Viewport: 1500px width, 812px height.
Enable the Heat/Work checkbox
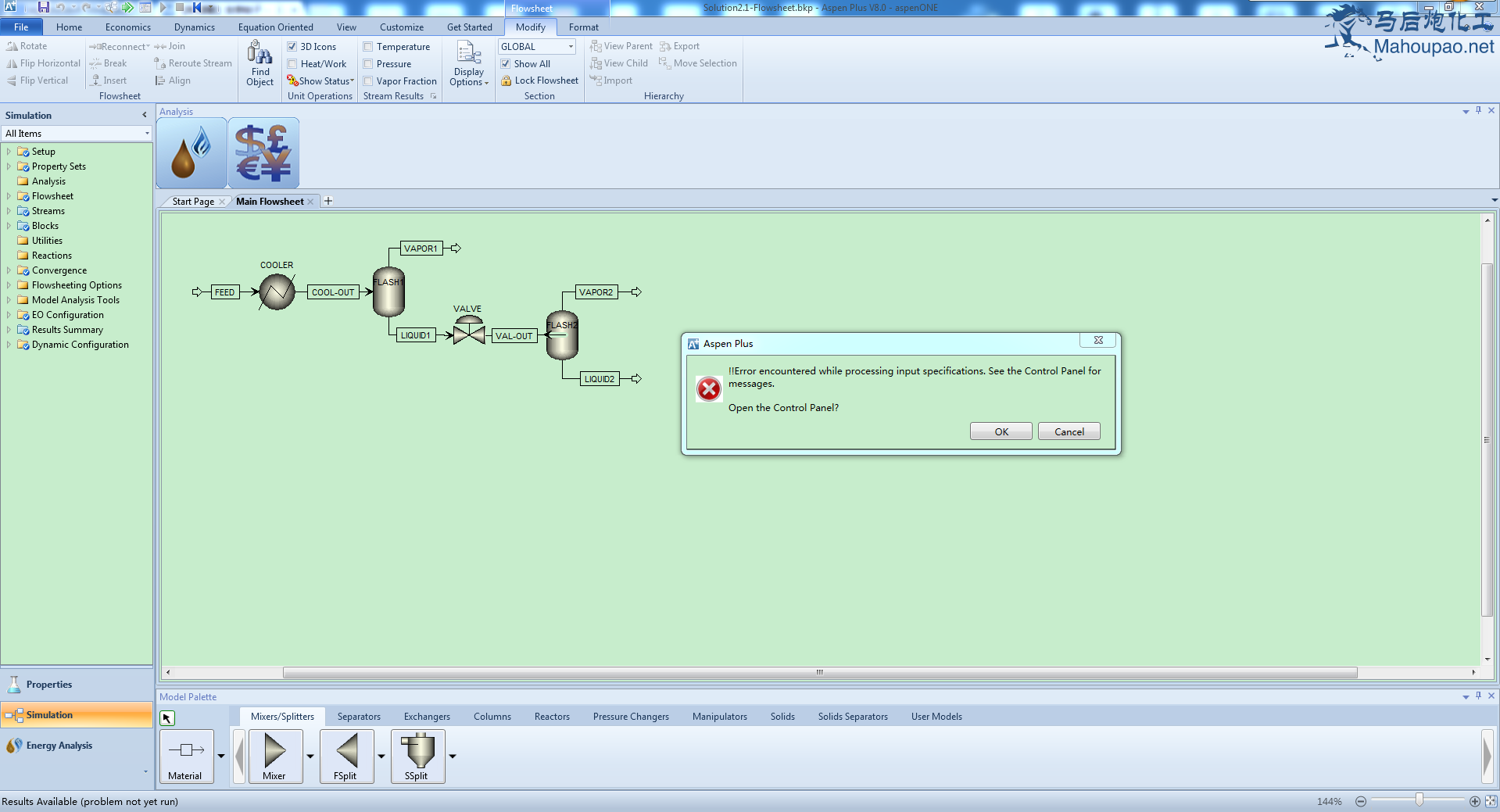click(x=292, y=64)
